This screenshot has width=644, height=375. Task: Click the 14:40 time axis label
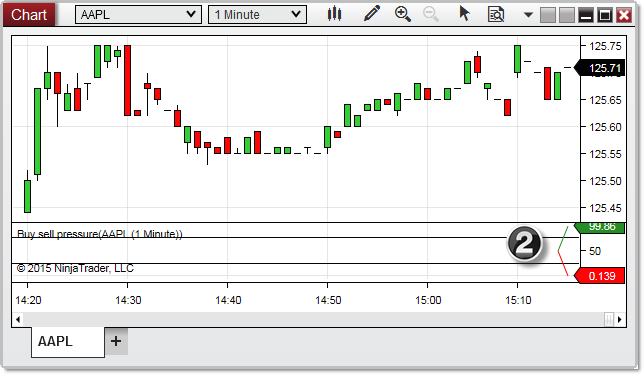(228, 300)
